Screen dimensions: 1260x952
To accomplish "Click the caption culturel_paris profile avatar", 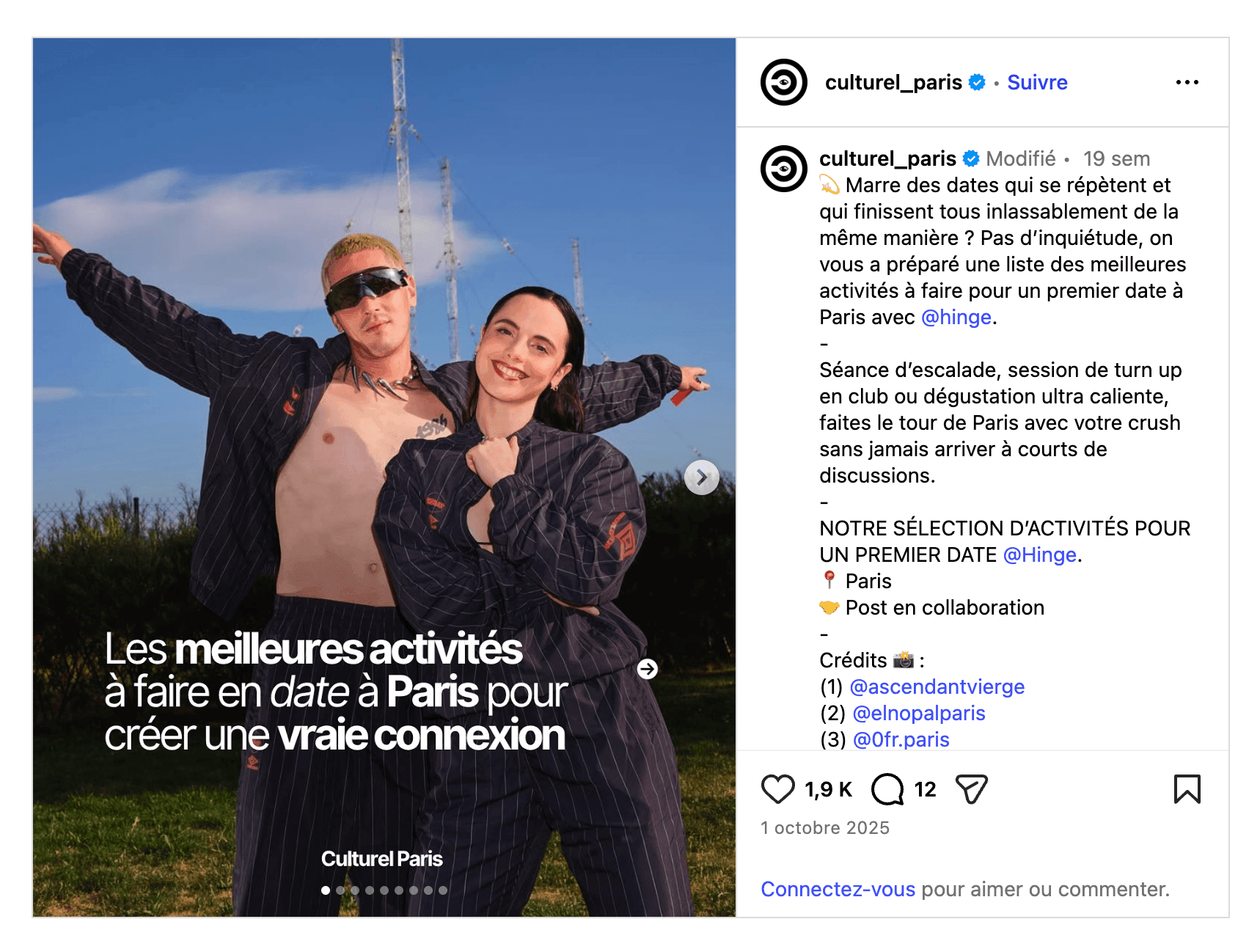I will pos(783,169).
